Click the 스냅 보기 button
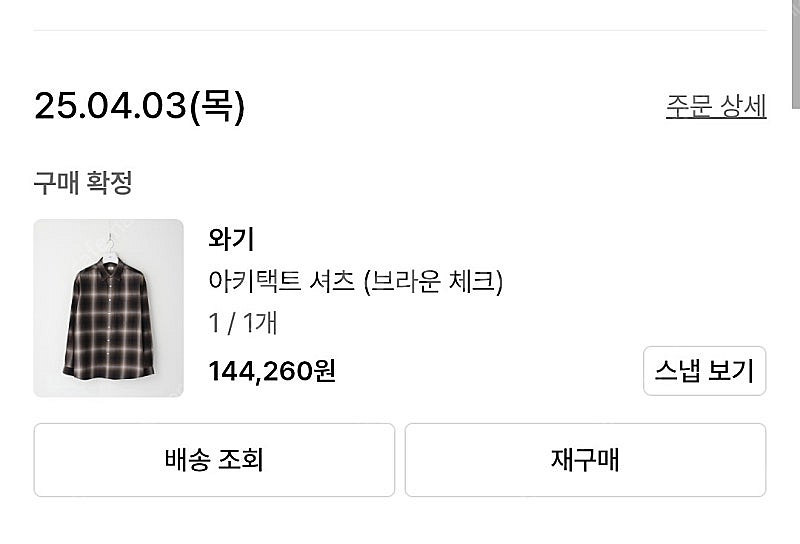This screenshot has width=800, height=544. point(704,371)
